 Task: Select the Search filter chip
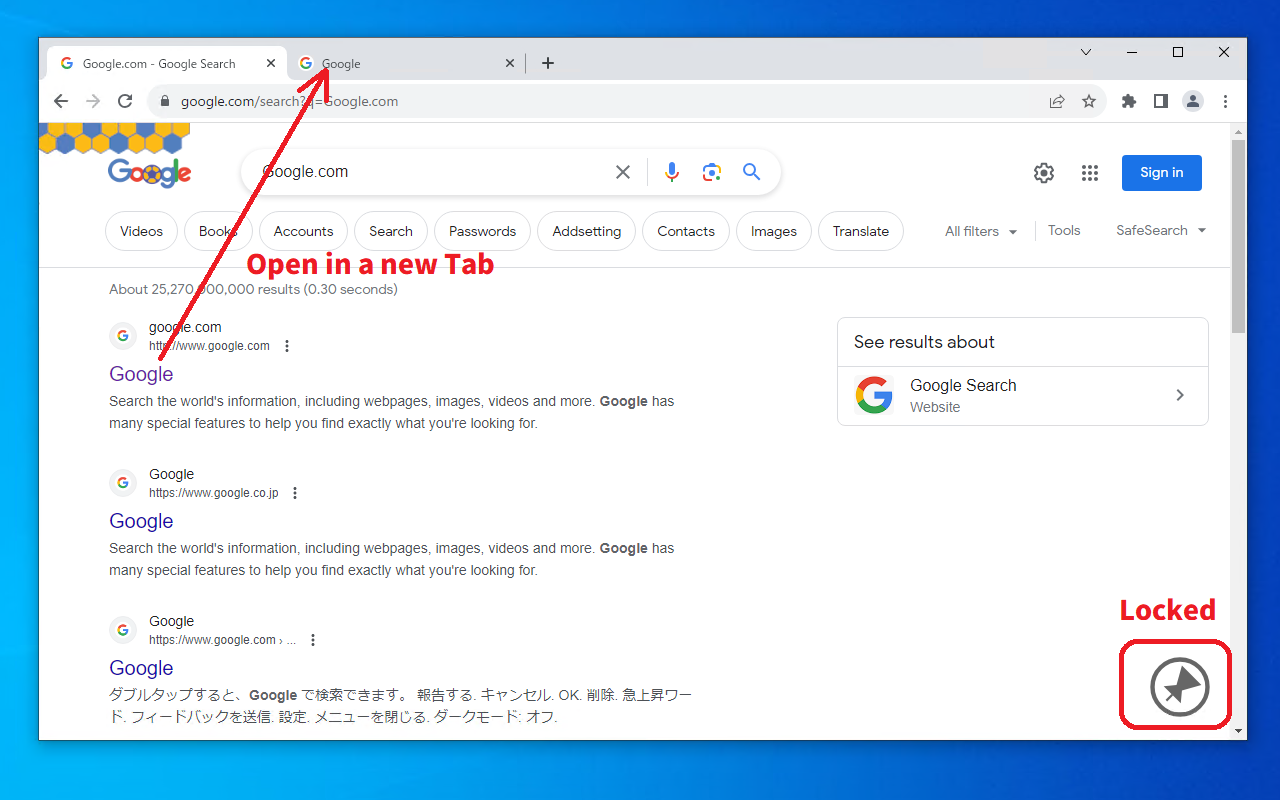coord(391,231)
